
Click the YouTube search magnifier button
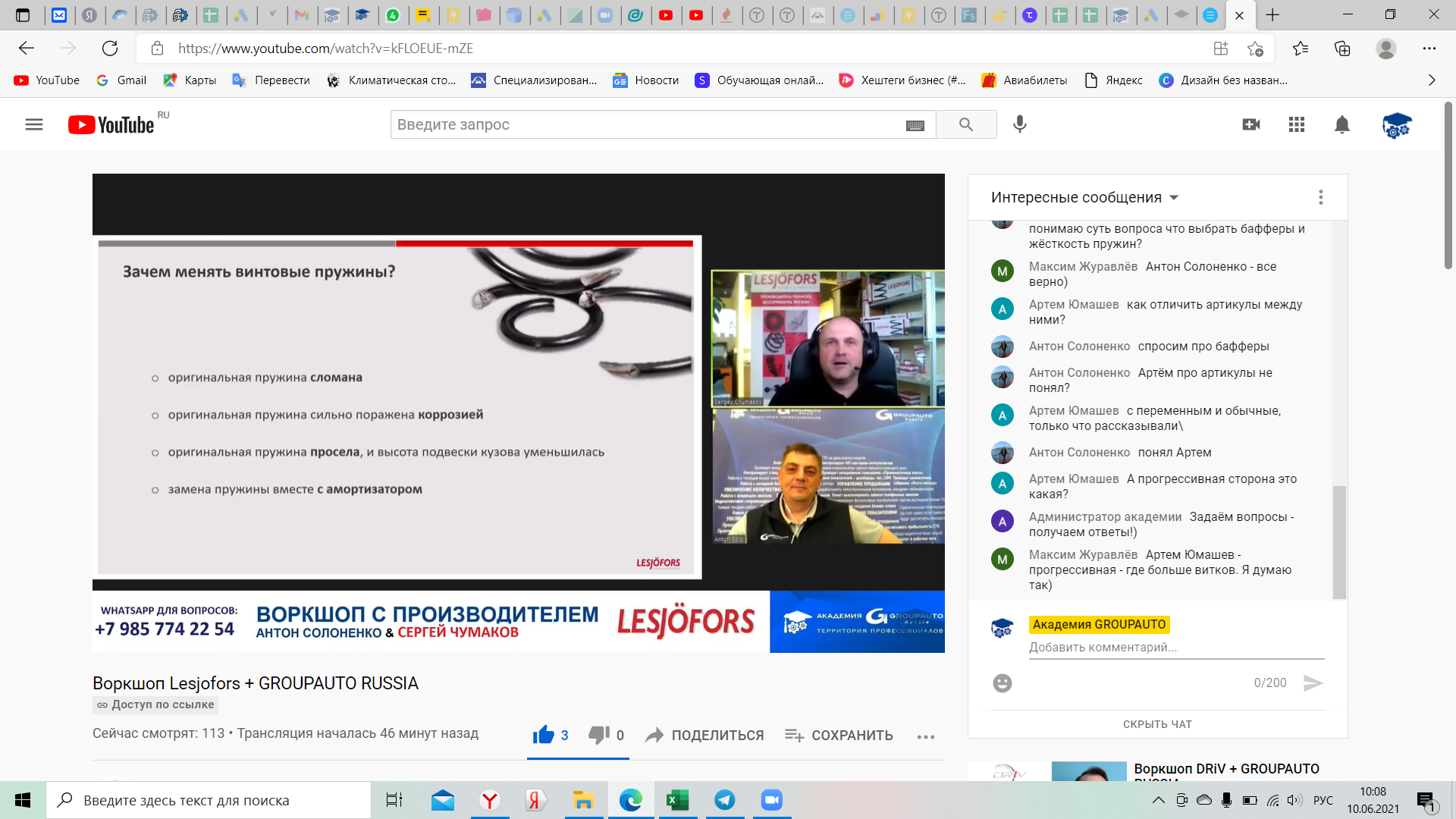[x=965, y=124]
